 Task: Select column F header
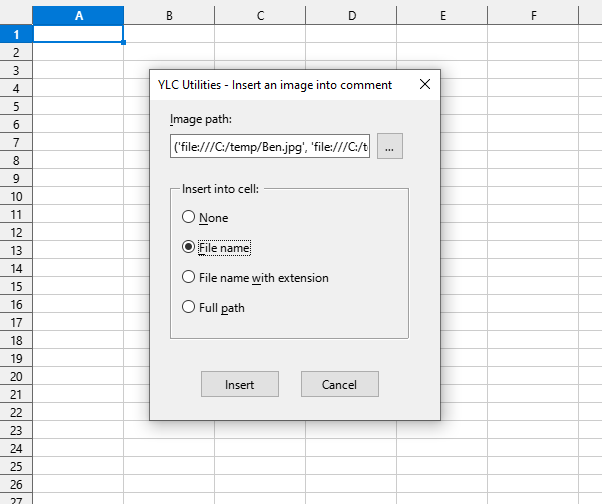click(533, 16)
